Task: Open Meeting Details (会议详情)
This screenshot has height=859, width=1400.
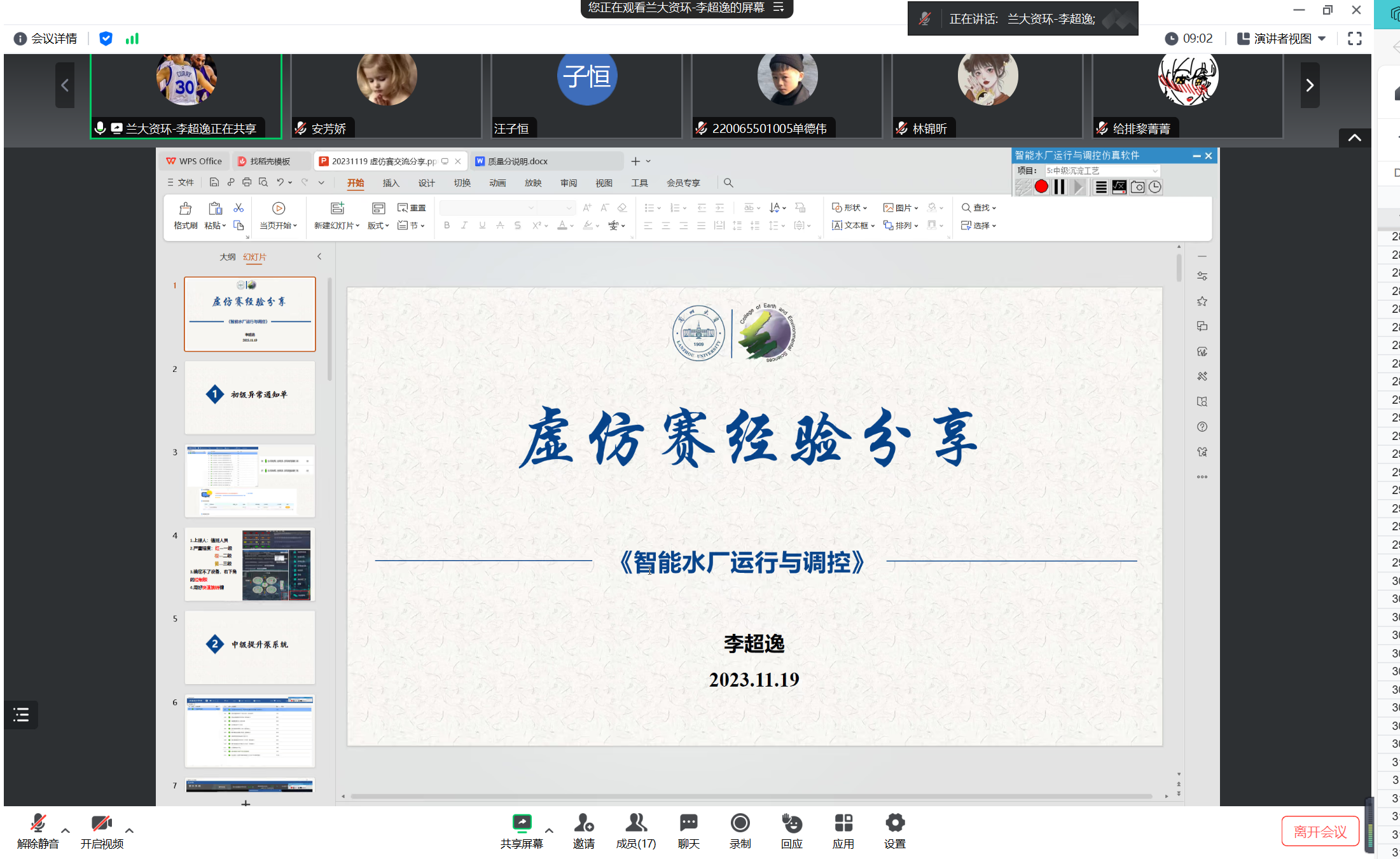Action: [46, 39]
